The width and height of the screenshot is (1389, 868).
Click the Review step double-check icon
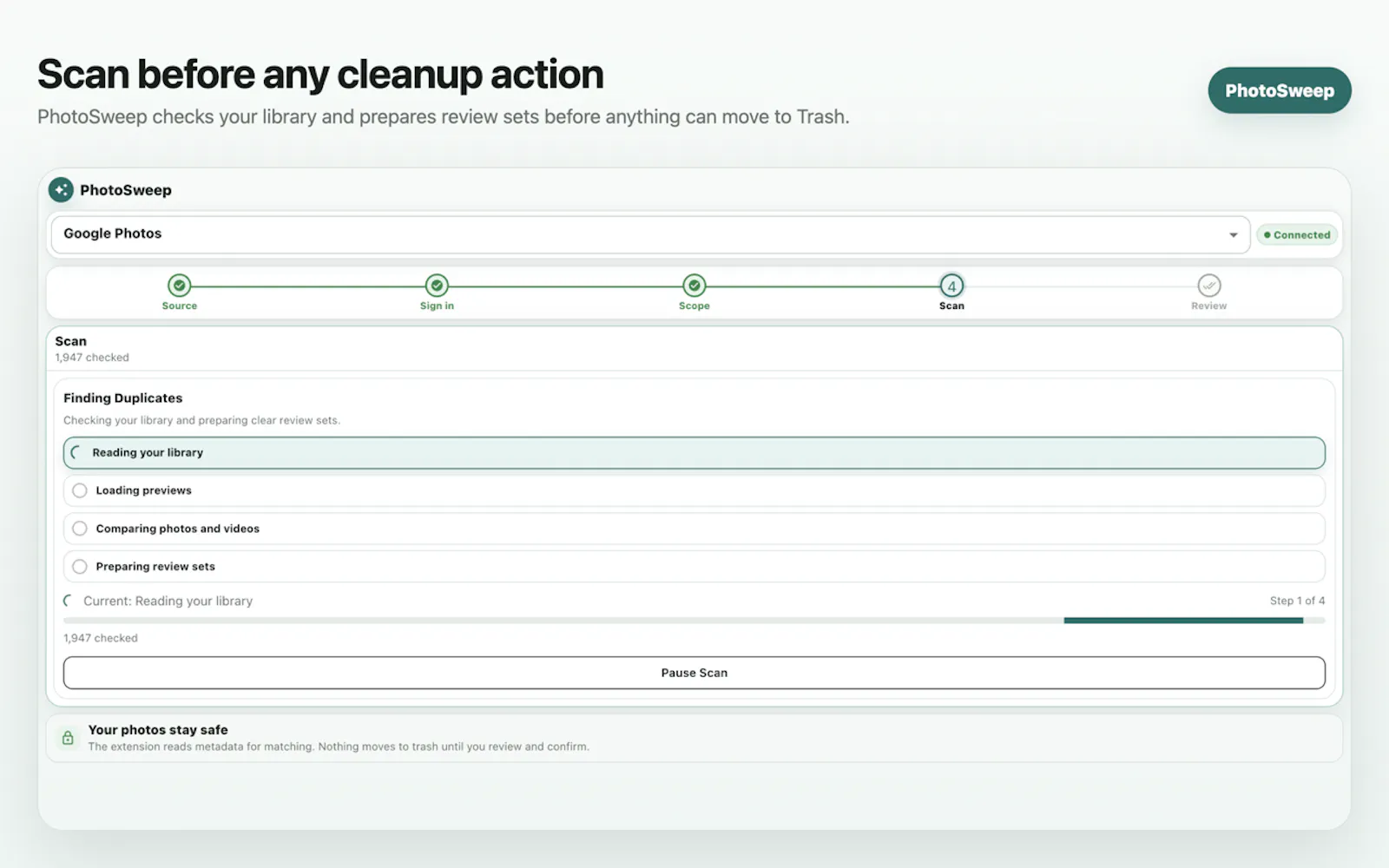click(x=1209, y=286)
